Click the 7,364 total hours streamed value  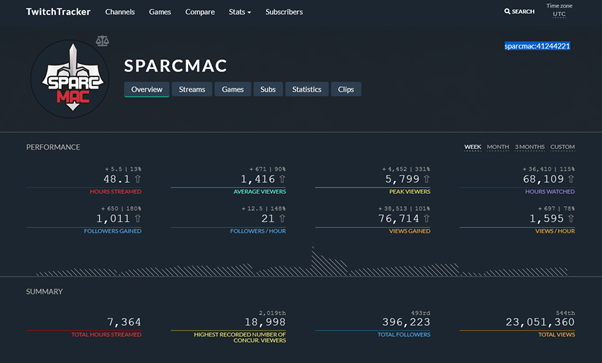(x=124, y=322)
